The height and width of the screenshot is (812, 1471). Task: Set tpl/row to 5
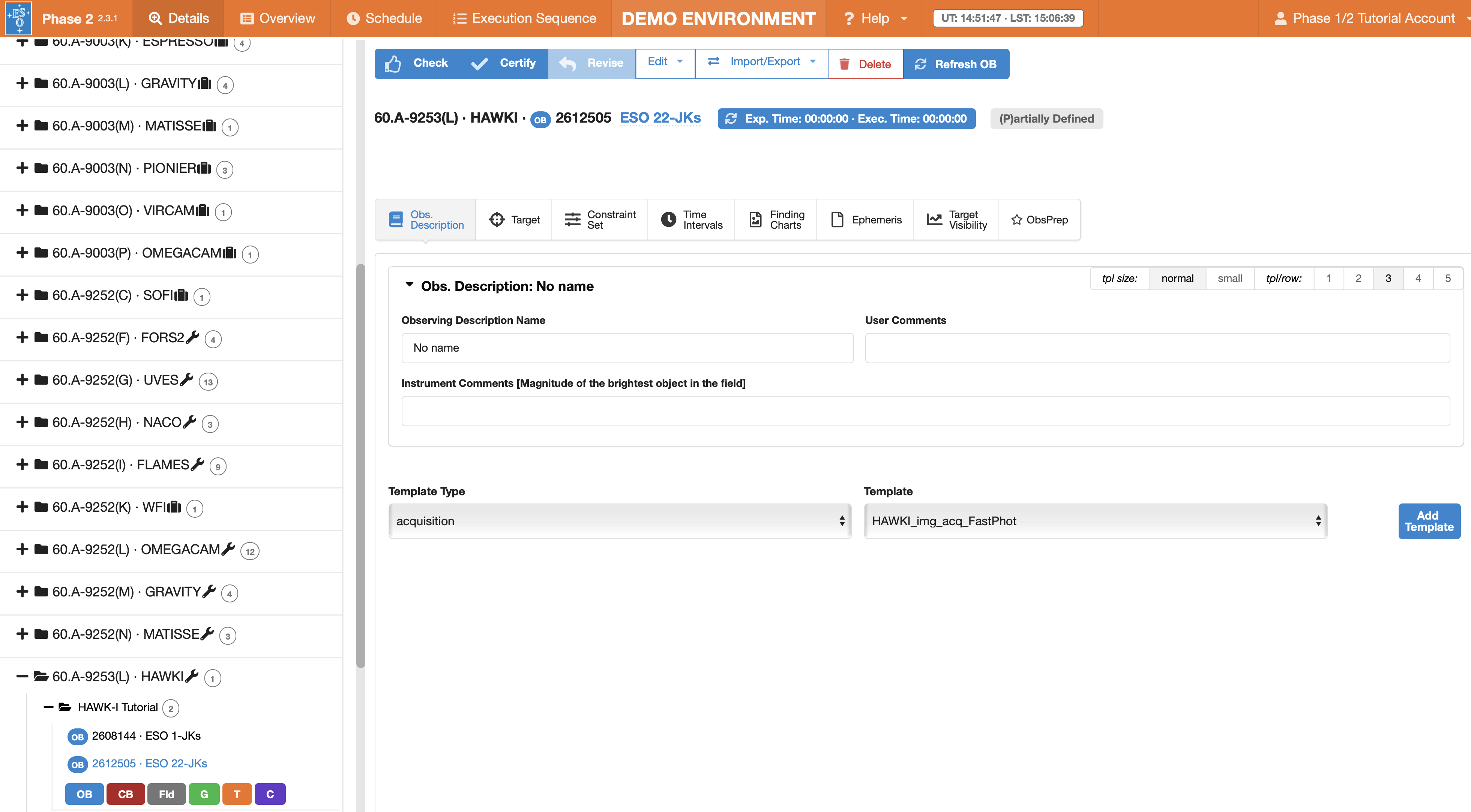pos(1448,279)
